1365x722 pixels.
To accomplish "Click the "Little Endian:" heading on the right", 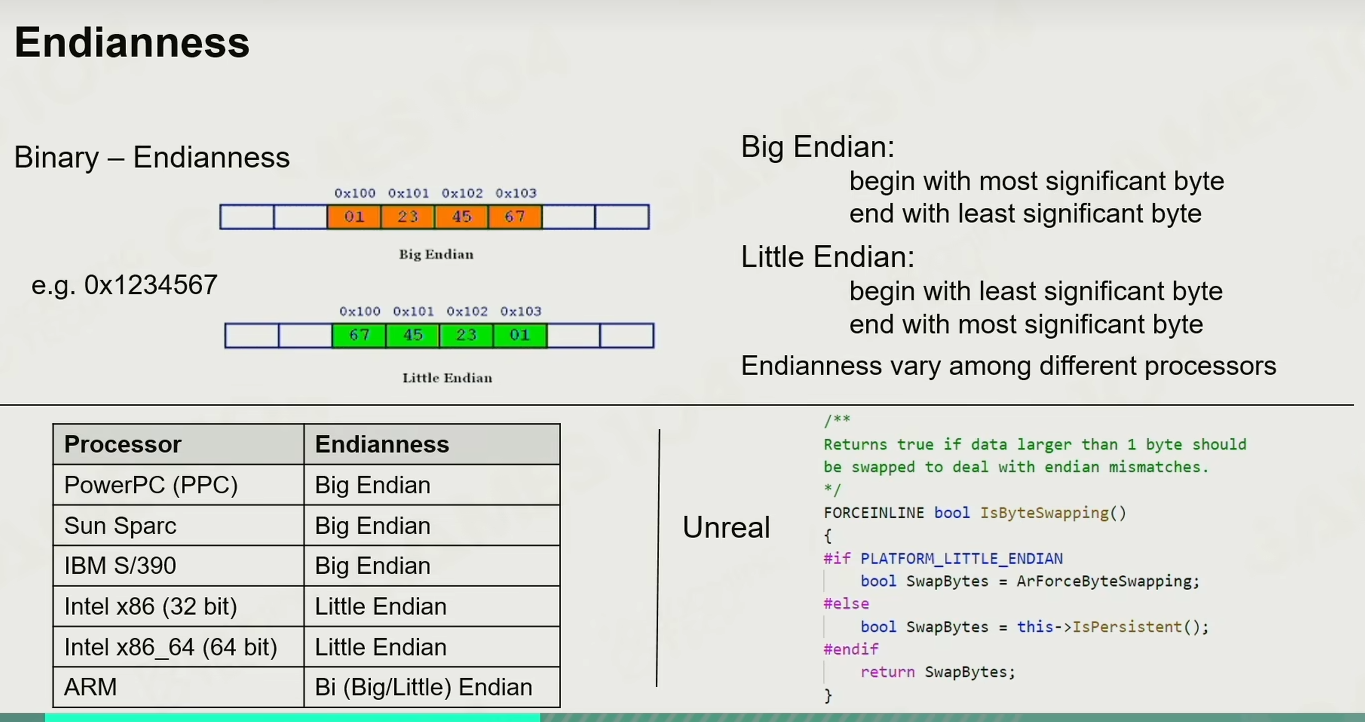I will [x=828, y=258].
